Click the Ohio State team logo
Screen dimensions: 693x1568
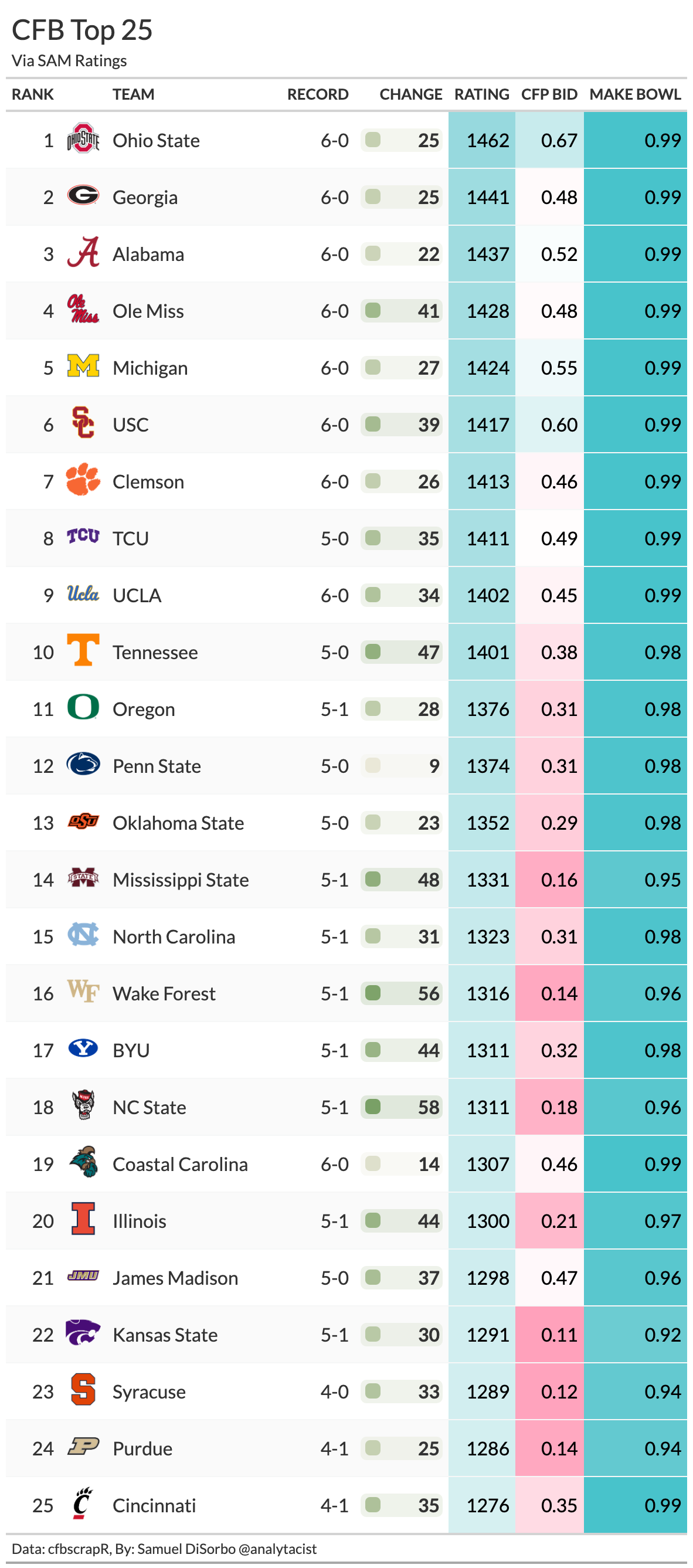tap(83, 140)
